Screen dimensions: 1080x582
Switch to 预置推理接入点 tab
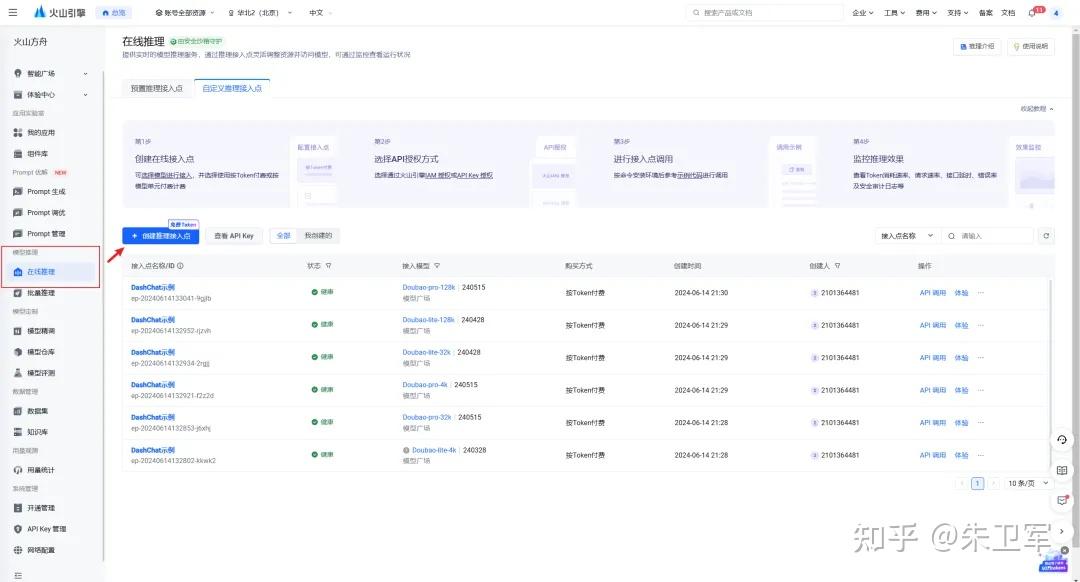(157, 88)
